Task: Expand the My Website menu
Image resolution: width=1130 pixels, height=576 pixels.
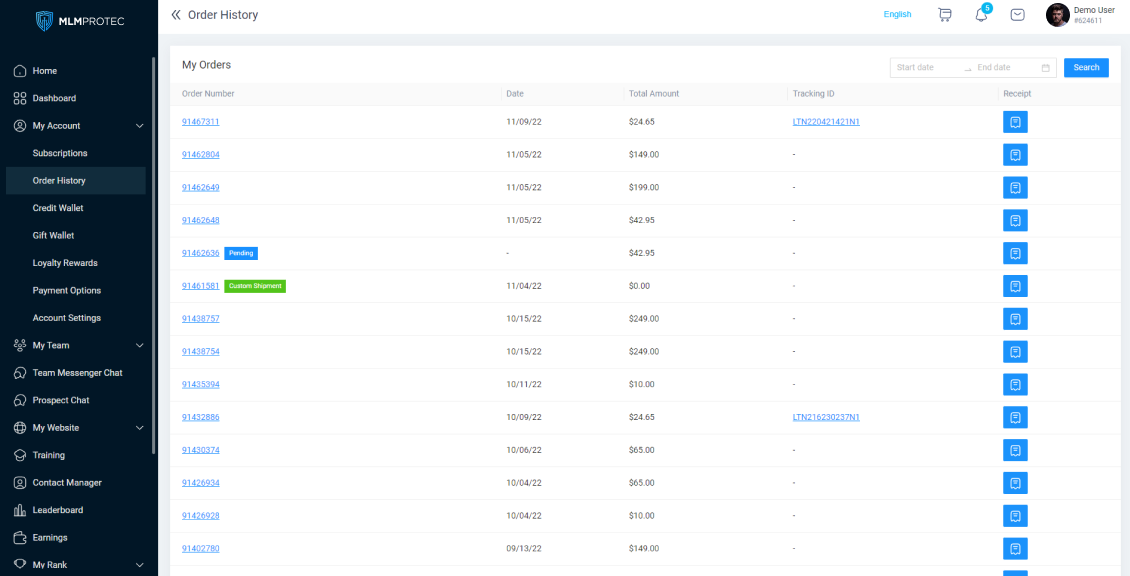Action: pos(139,428)
